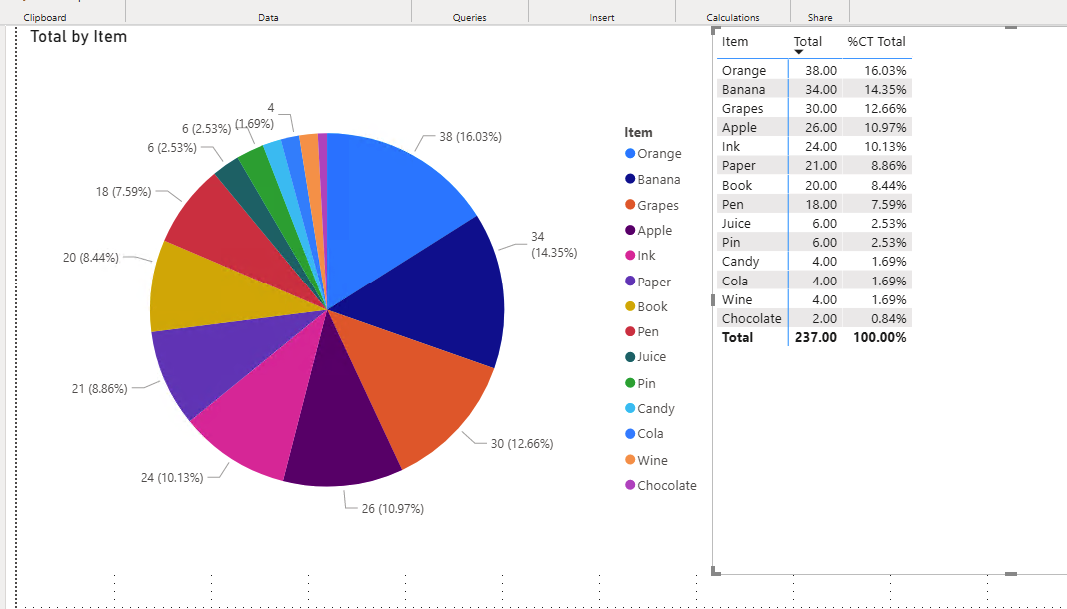The image size is (1067, 609).
Task: Open the Insert ribbon group label
Action: point(602,18)
